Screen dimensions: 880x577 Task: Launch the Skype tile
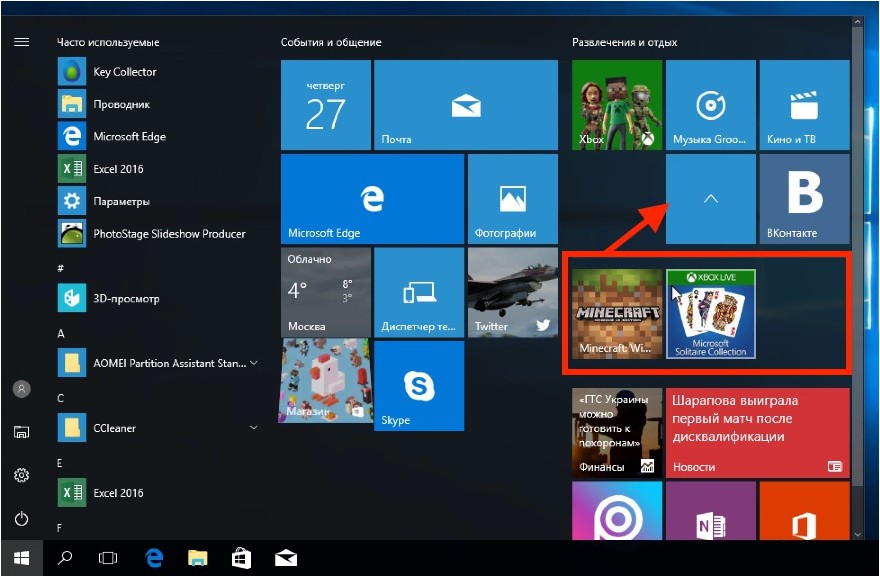click(x=419, y=386)
